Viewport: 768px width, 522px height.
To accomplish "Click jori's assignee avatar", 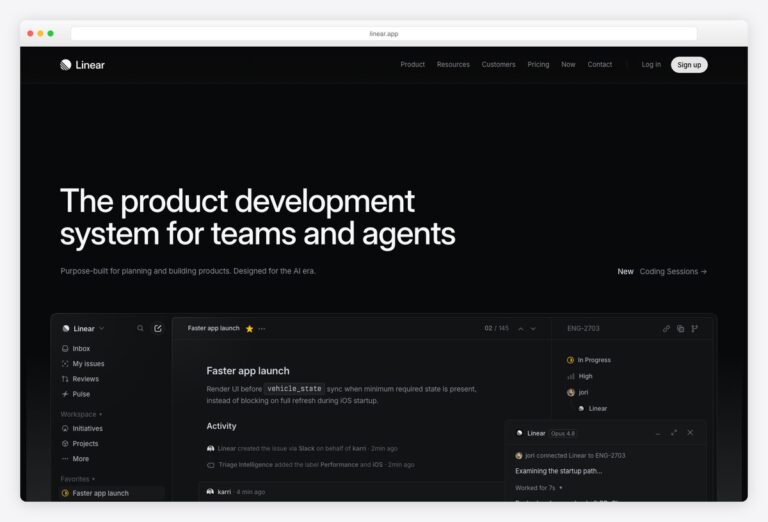I will (x=571, y=392).
